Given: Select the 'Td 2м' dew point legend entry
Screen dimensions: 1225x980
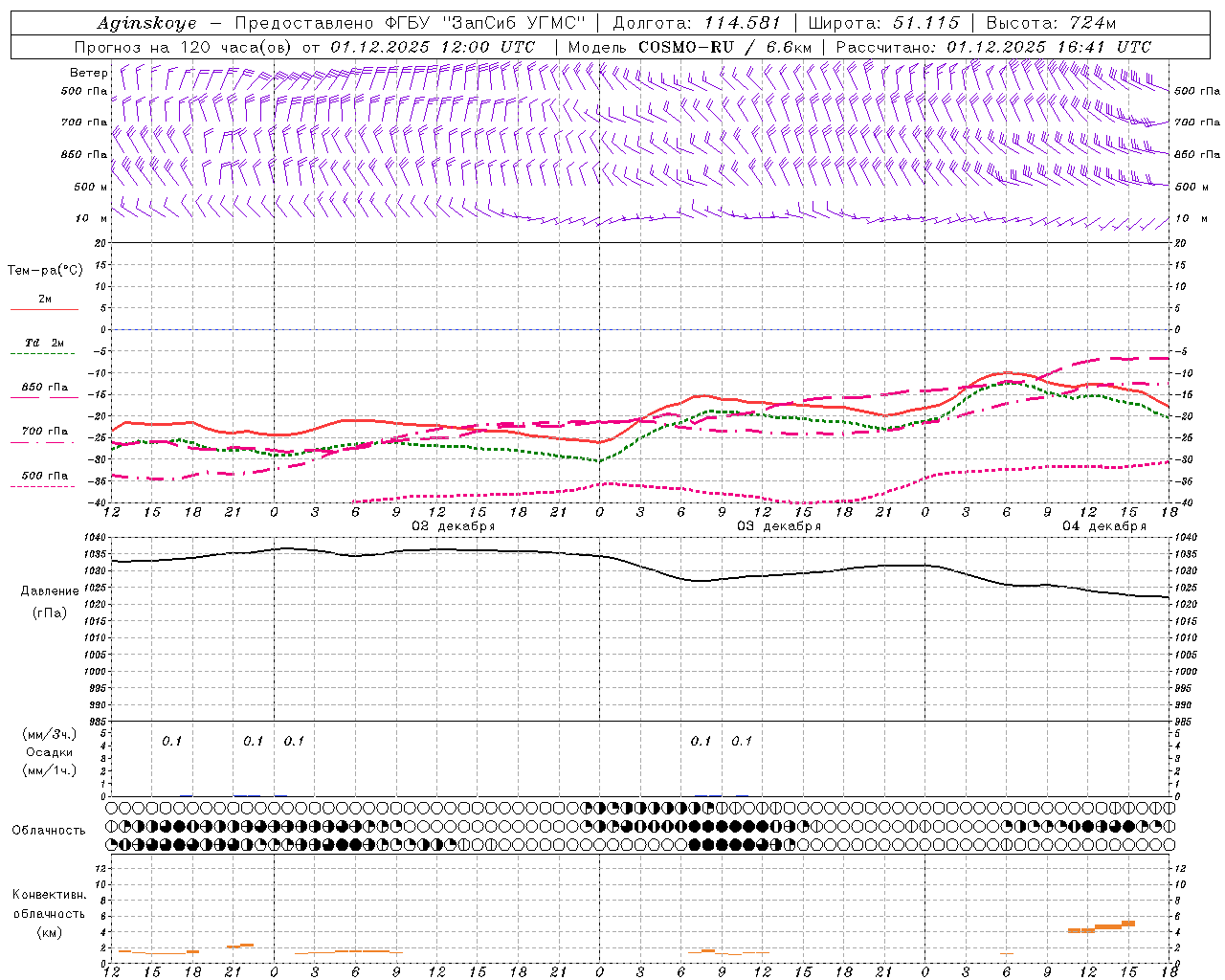Looking at the screenshot, I should [x=45, y=344].
